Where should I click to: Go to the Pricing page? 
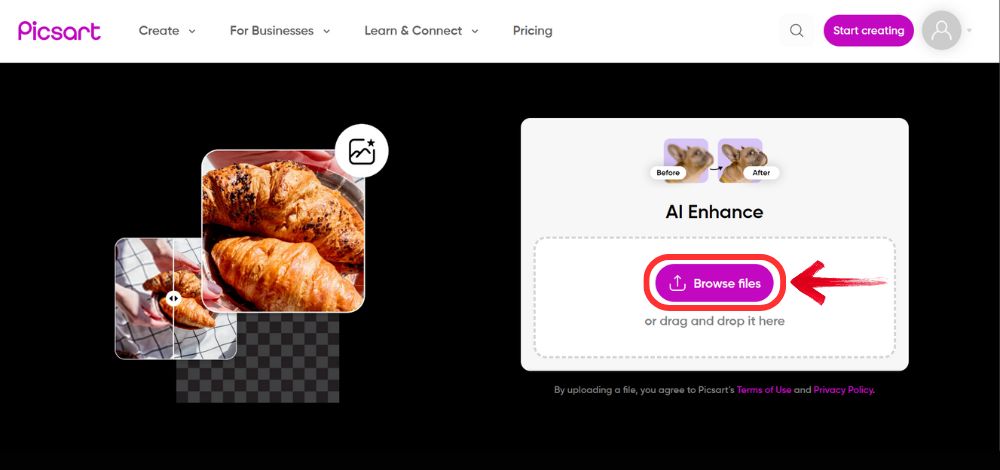[x=533, y=31]
